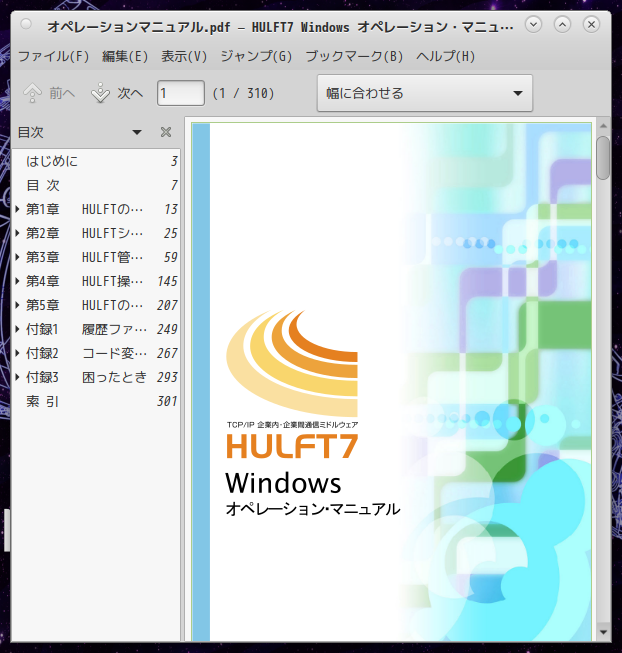
Task: Minimize the window with the down-chevron button
Action: (533, 25)
